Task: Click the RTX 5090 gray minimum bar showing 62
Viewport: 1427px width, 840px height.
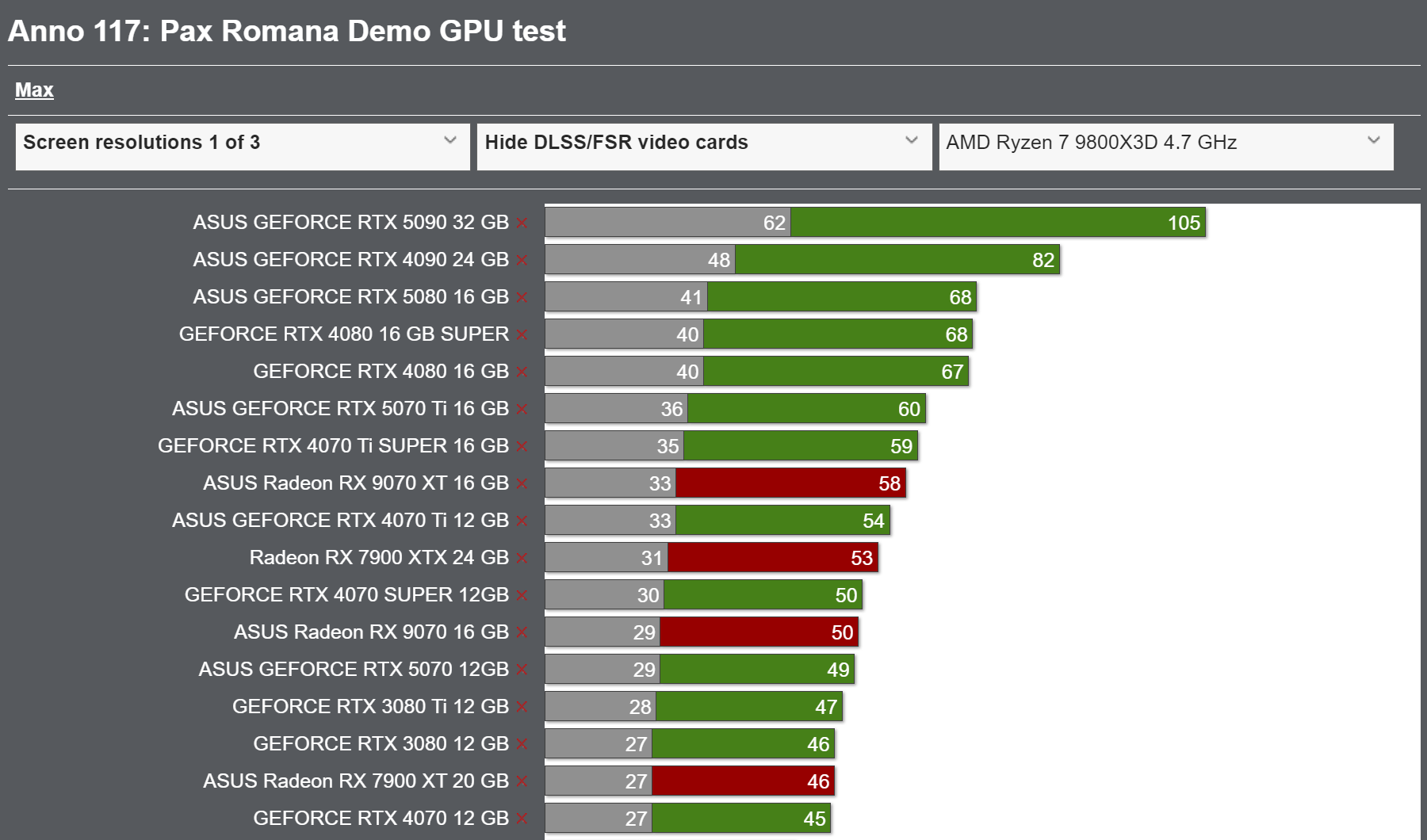Action: point(668,223)
